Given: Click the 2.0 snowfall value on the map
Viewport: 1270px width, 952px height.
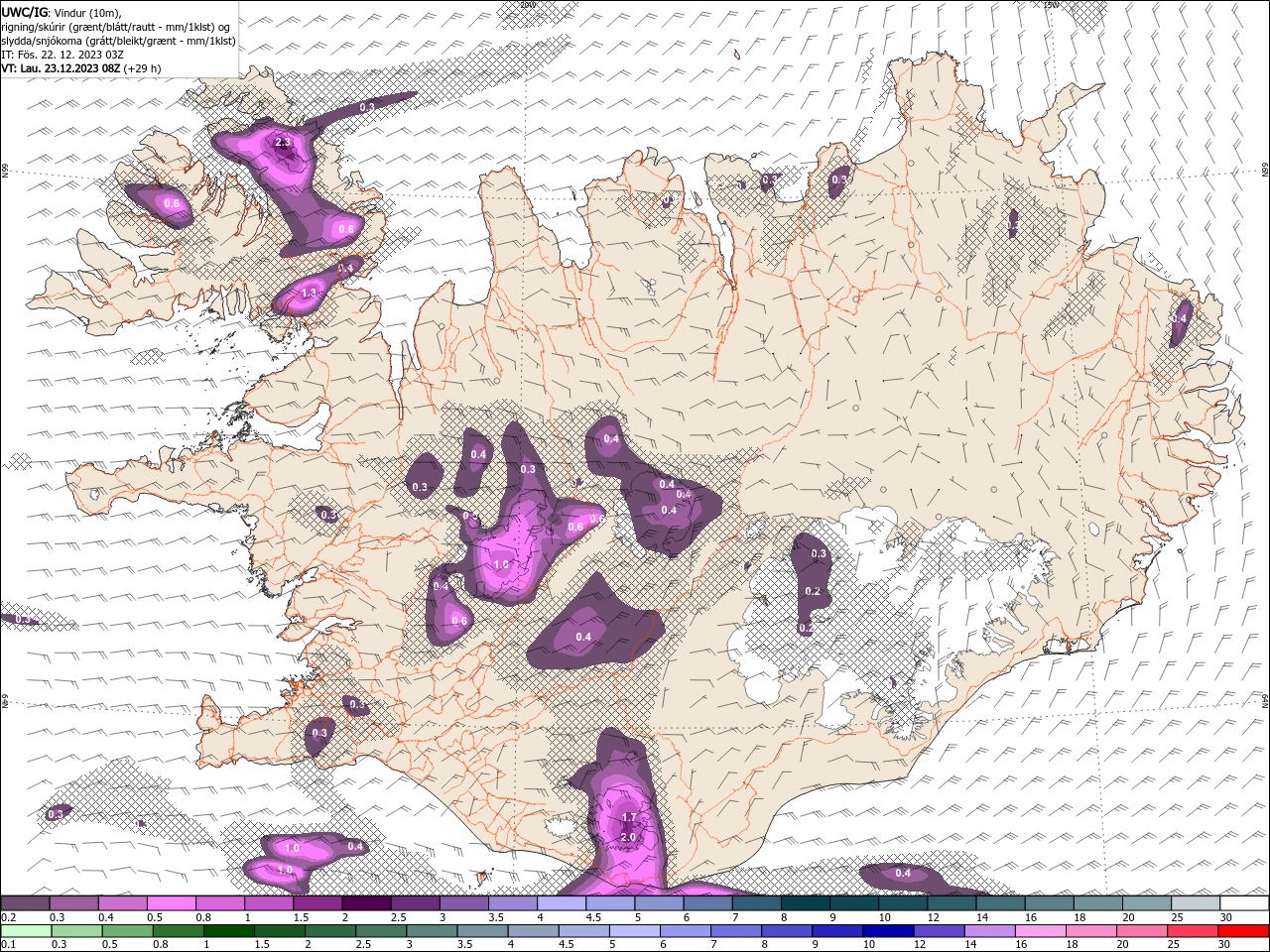Looking at the screenshot, I should [x=627, y=837].
